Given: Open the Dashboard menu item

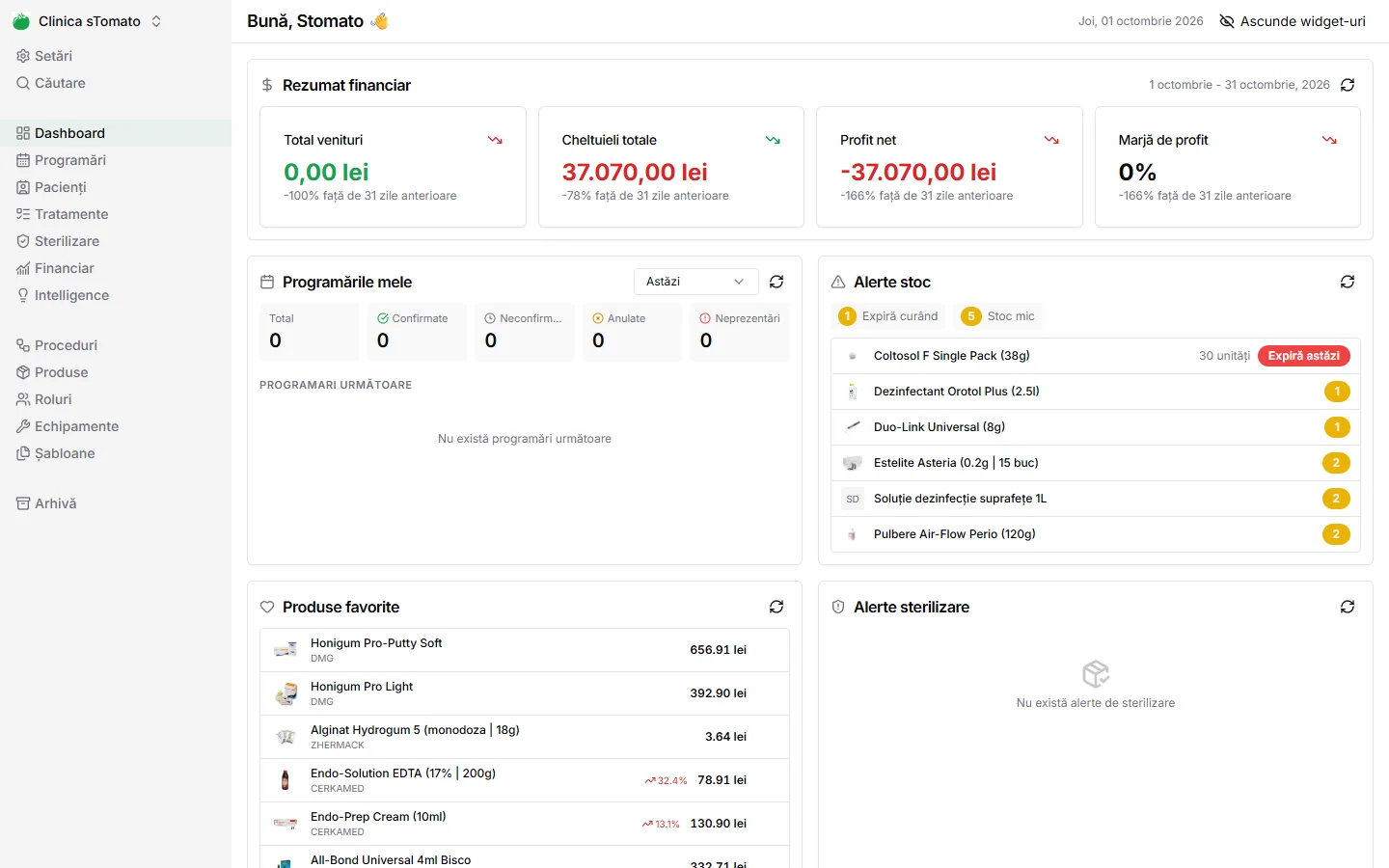Looking at the screenshot, I should [116, 133].
